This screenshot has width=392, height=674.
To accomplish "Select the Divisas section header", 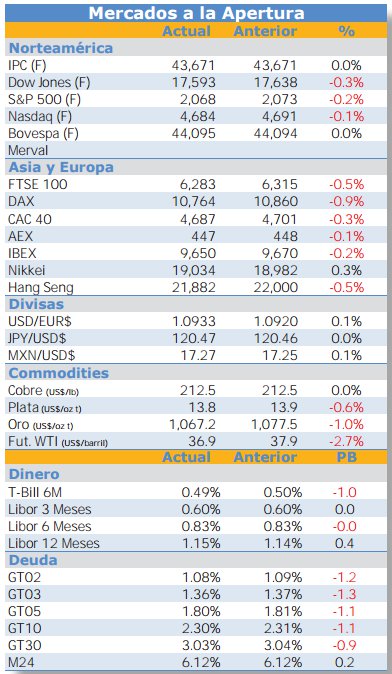I will 37,304.
